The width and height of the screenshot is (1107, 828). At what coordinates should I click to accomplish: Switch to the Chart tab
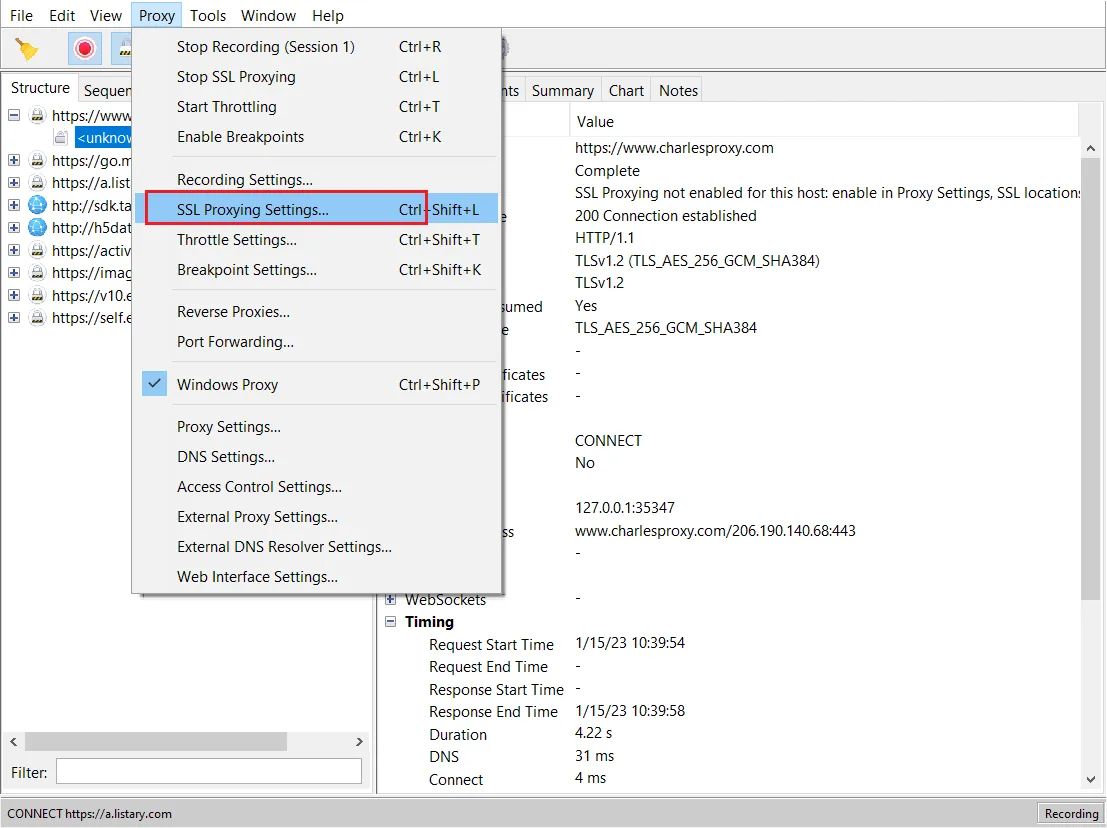coord(626,90)
